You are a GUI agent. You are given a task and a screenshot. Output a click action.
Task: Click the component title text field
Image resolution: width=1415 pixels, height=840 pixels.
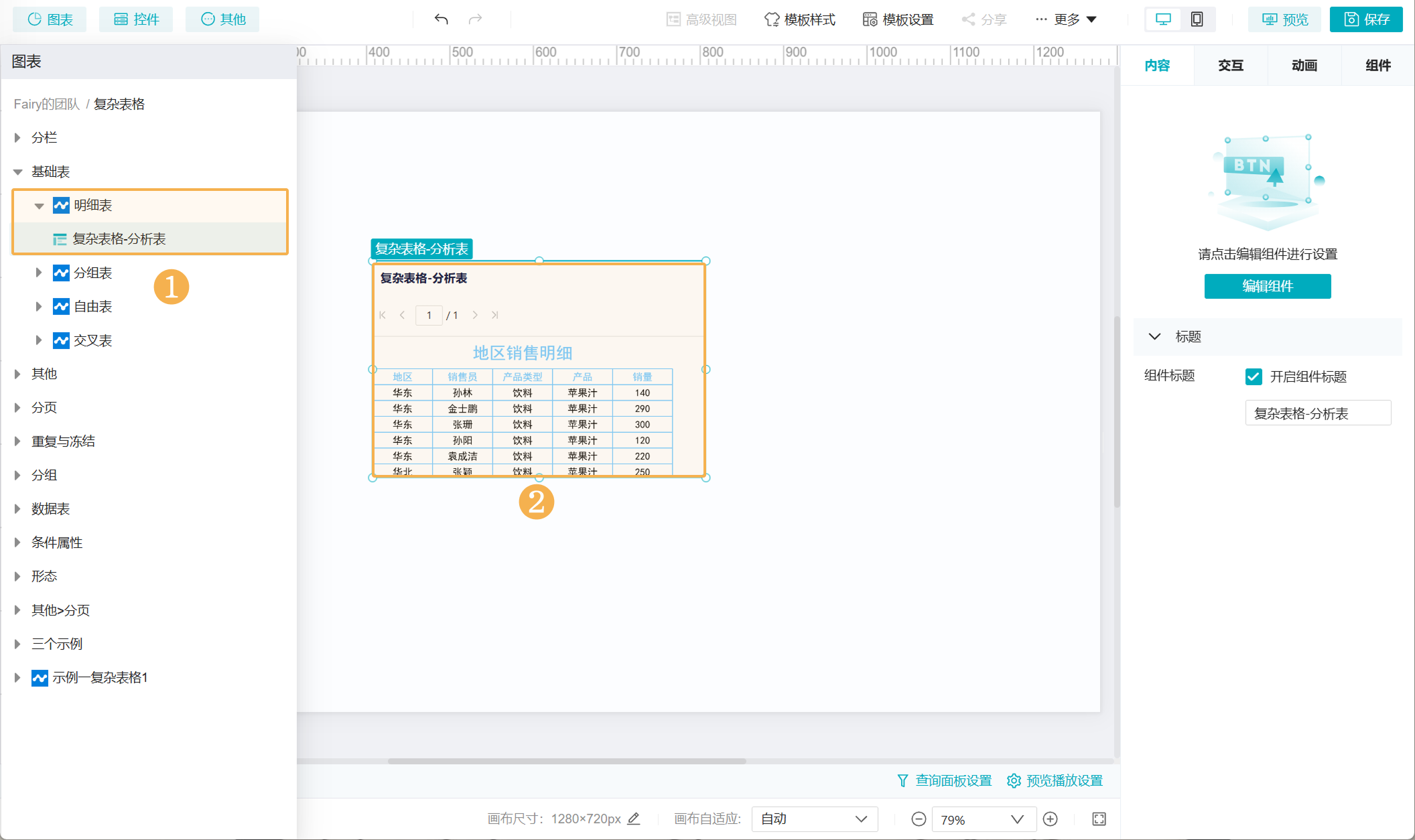click(x=1317, y=413)
